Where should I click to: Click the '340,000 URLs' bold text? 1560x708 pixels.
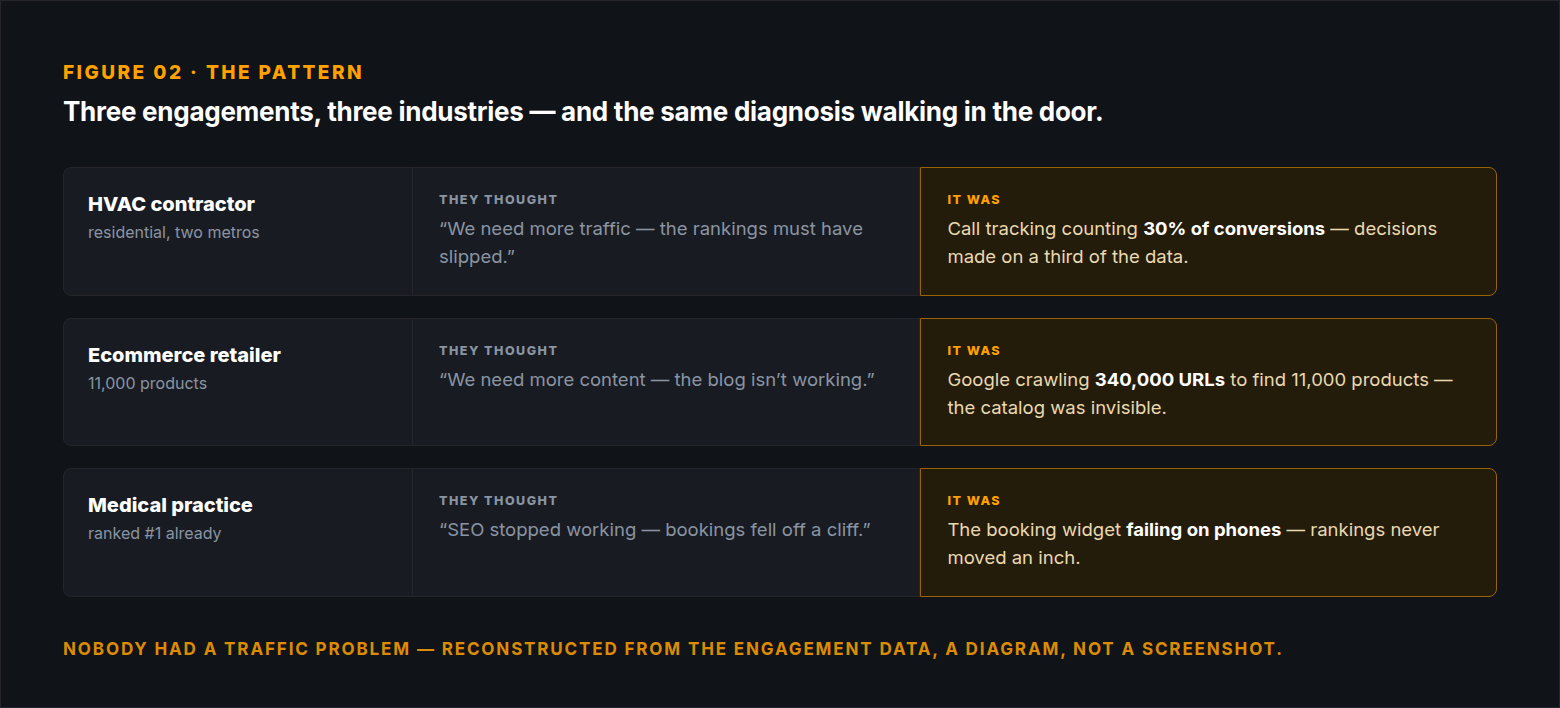point(1160,380)
